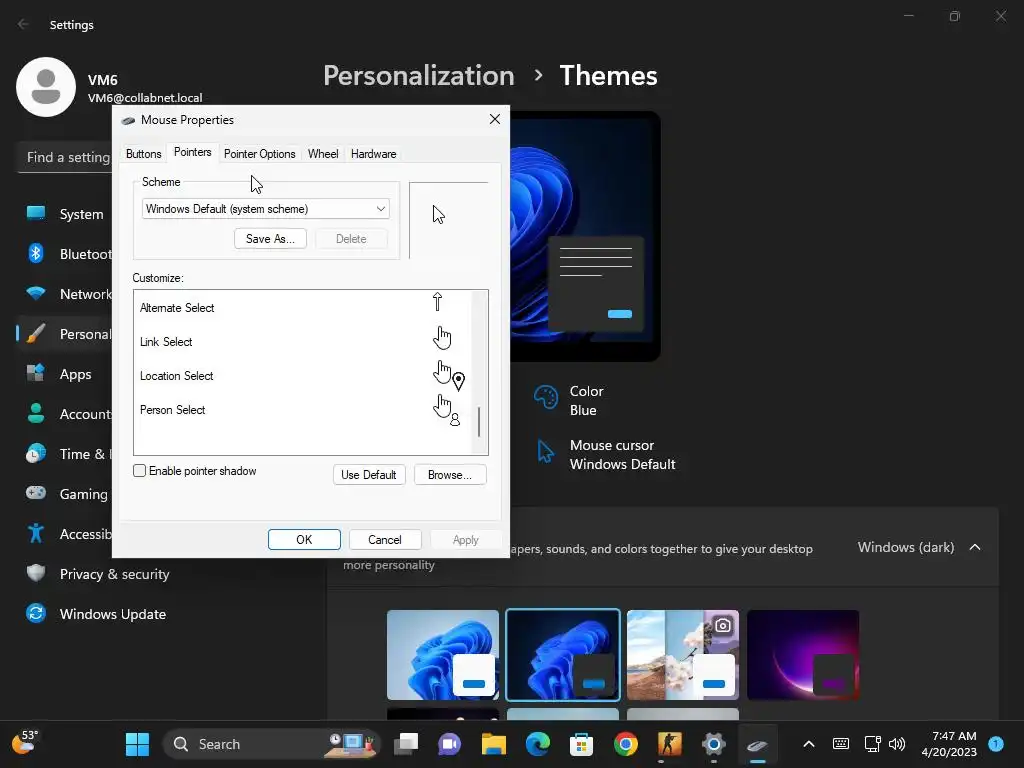Open File Explorer from taskbar
Viewport: 1024px width, 768px height.
(494, 744)
